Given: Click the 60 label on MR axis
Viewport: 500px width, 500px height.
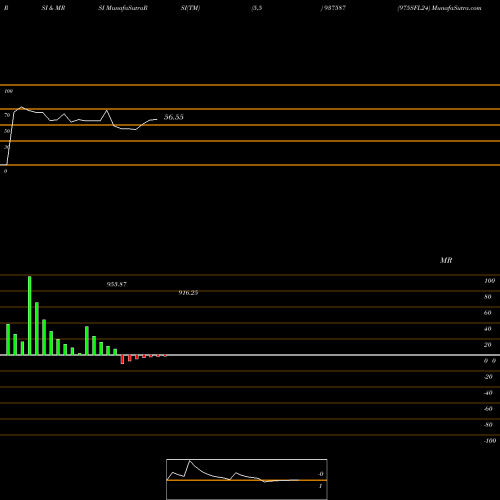Looking at the screenshot, I should click(488, 313).
